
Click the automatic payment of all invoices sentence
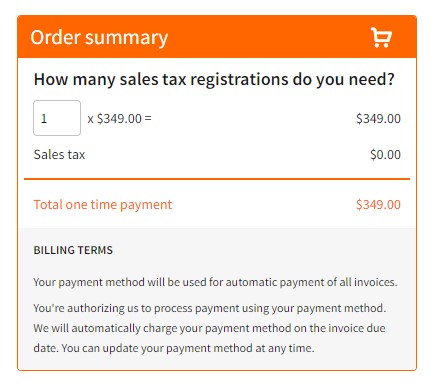click(x=215, y=282)
